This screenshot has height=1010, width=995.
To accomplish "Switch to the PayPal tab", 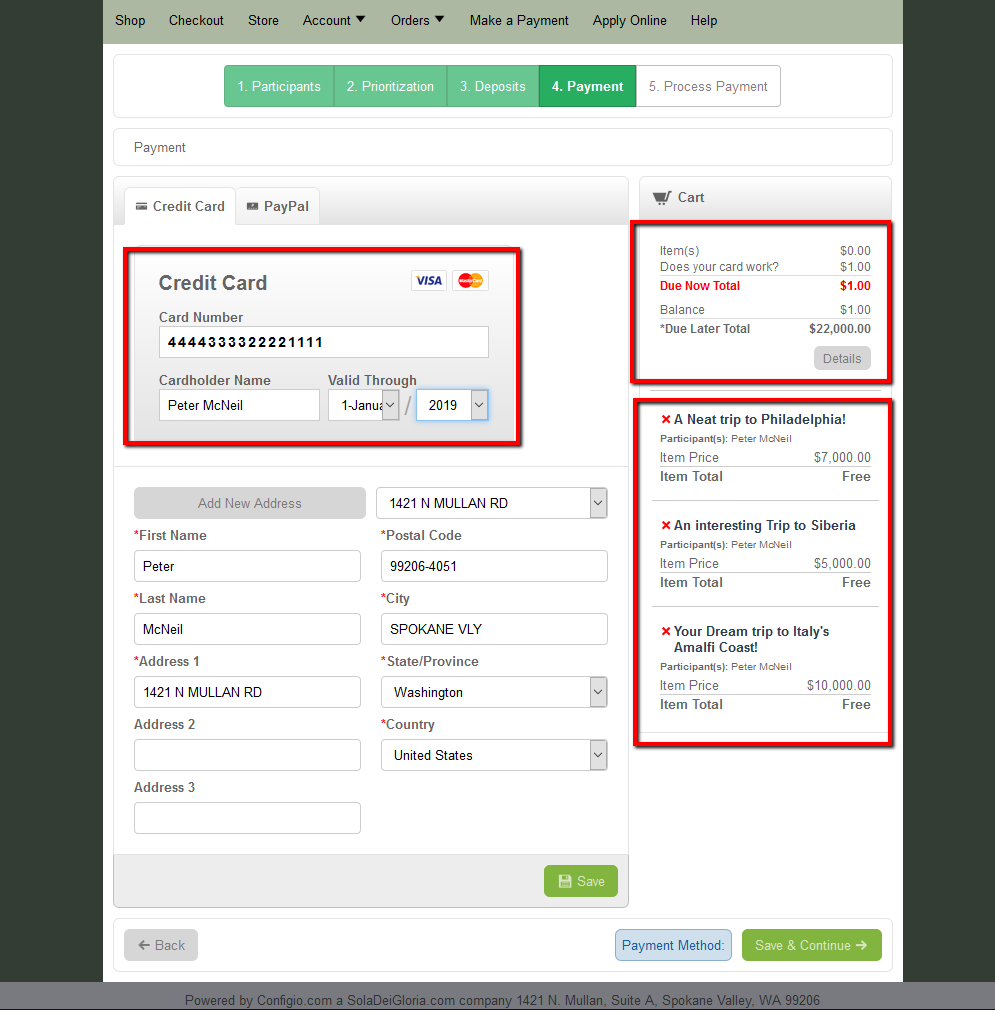I will 278,206.
